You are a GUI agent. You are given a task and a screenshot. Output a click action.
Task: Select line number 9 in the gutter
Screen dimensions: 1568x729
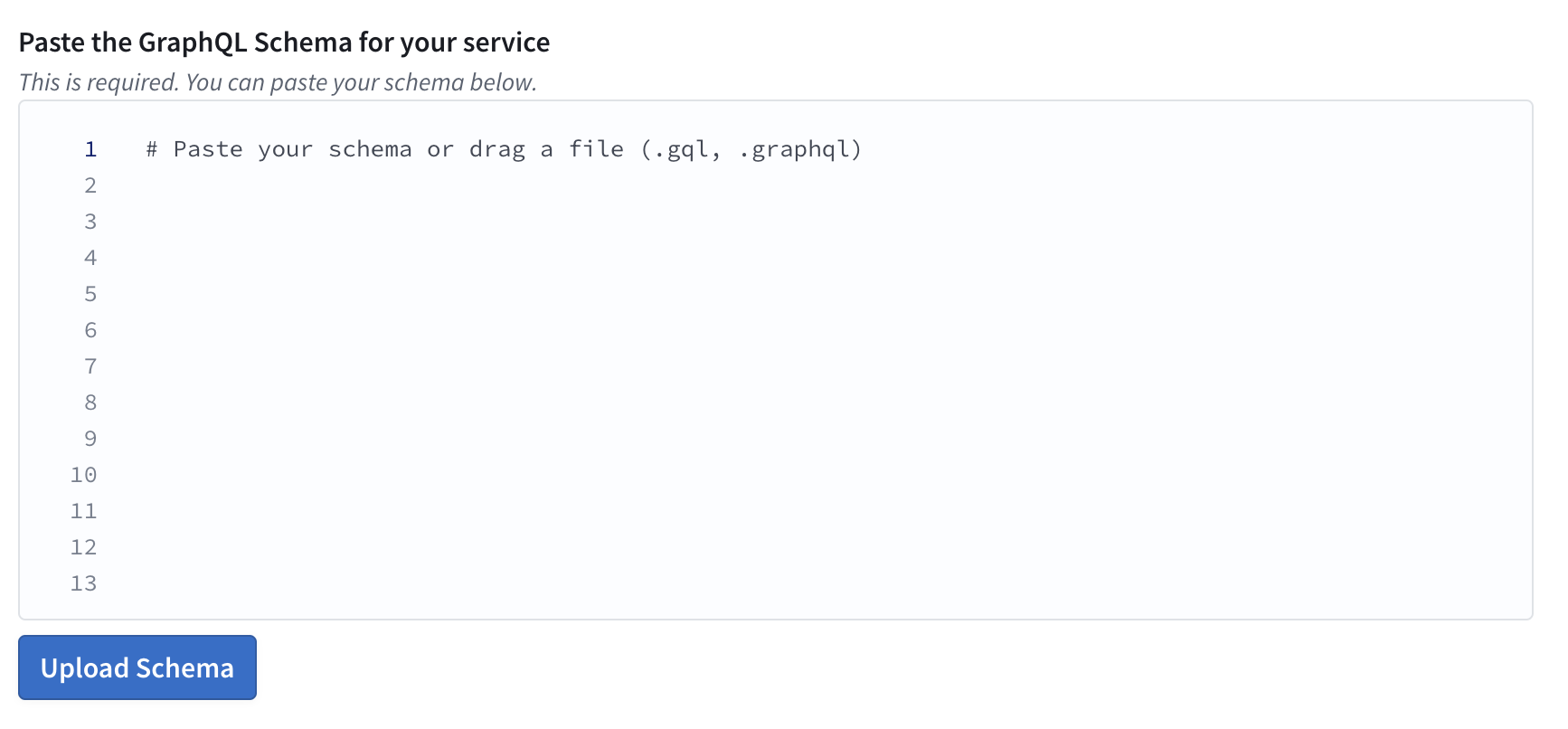(x=90, y=439)
